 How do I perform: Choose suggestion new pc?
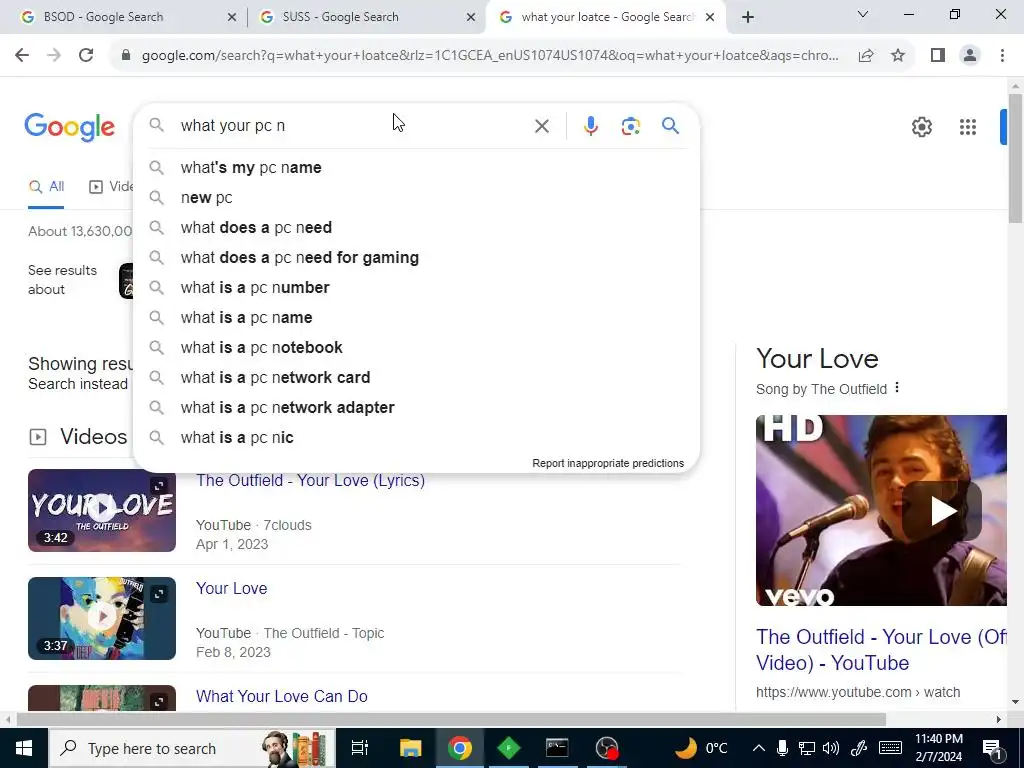pyautogui.click(x=417, y=197)
